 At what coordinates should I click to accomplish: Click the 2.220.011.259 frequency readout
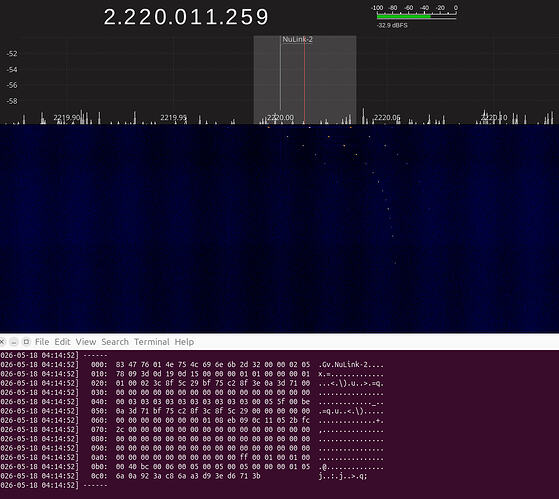[x=186, y=17]
